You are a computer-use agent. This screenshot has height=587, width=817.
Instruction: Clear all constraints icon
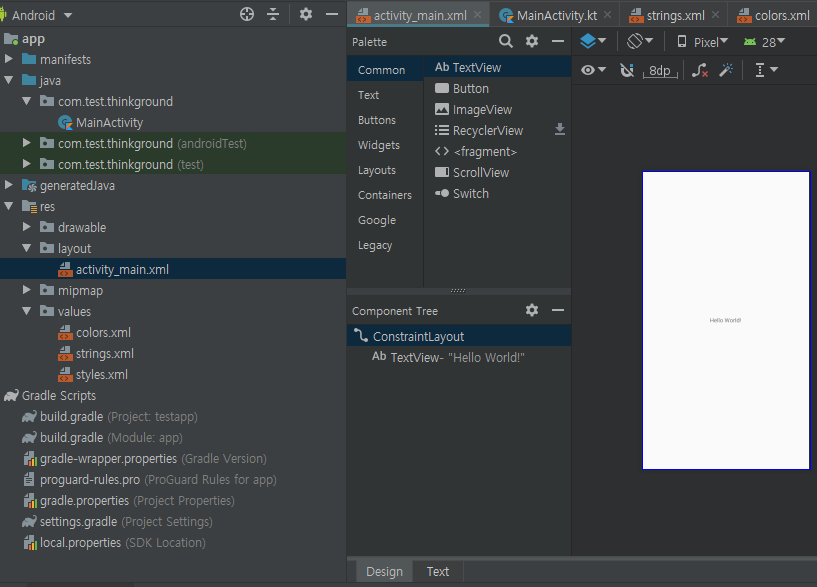(700, 70)
